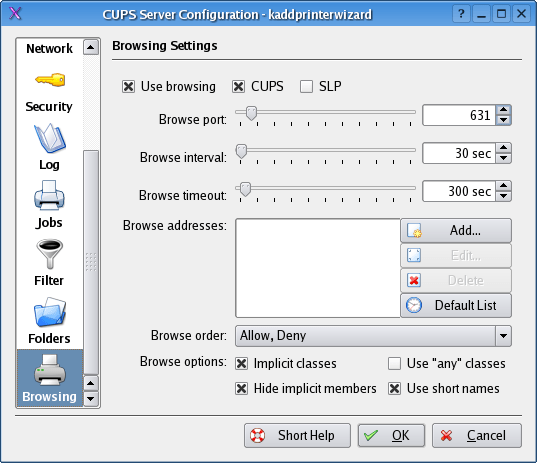The height and width of the screenshot is (463, 537).
Task: Toggle the Hide implicit members checkbox
Action: click(x=242, y=389)
